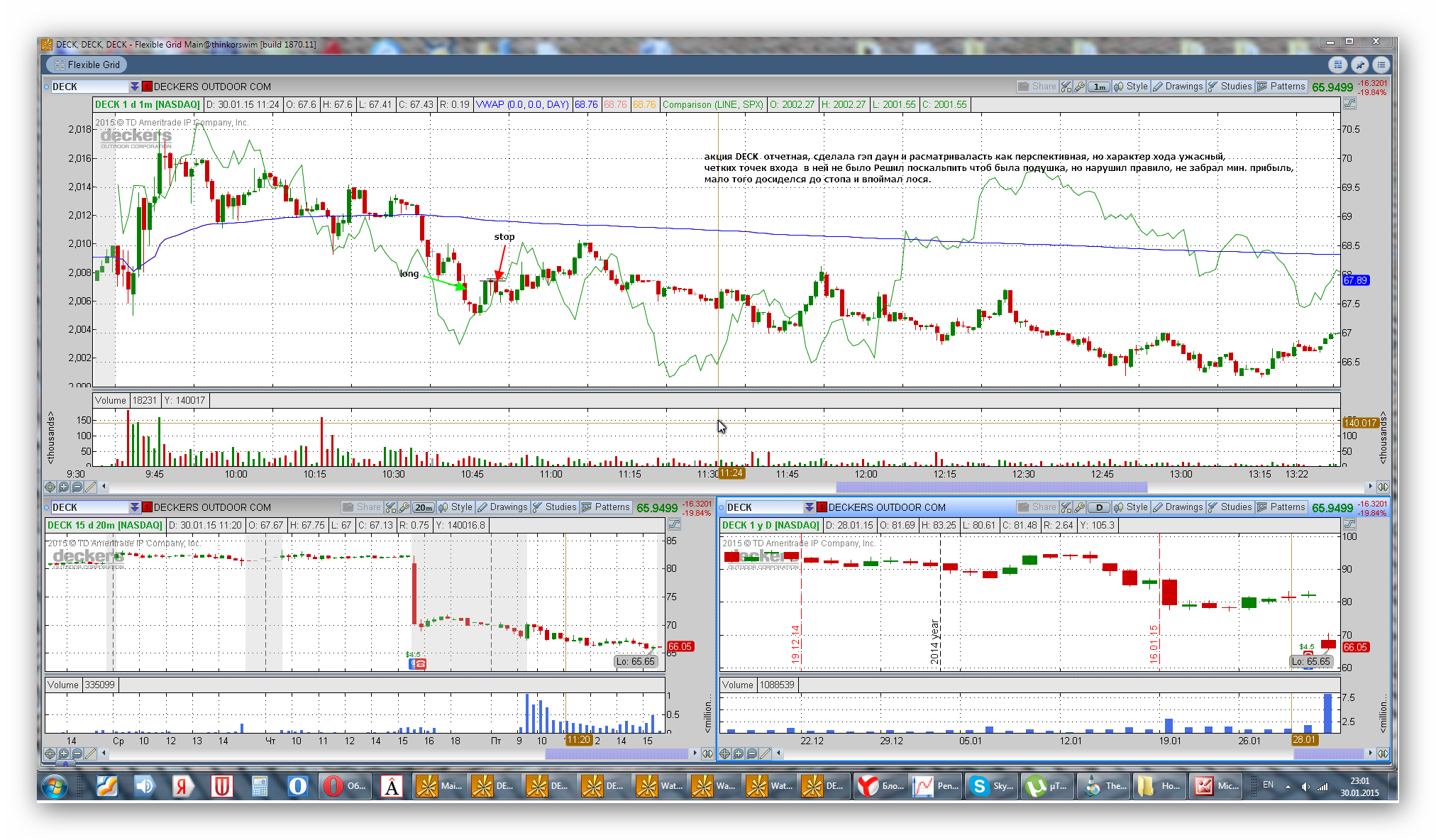
Task: Open Skype from the taskbar
Action: coord(992,786)
